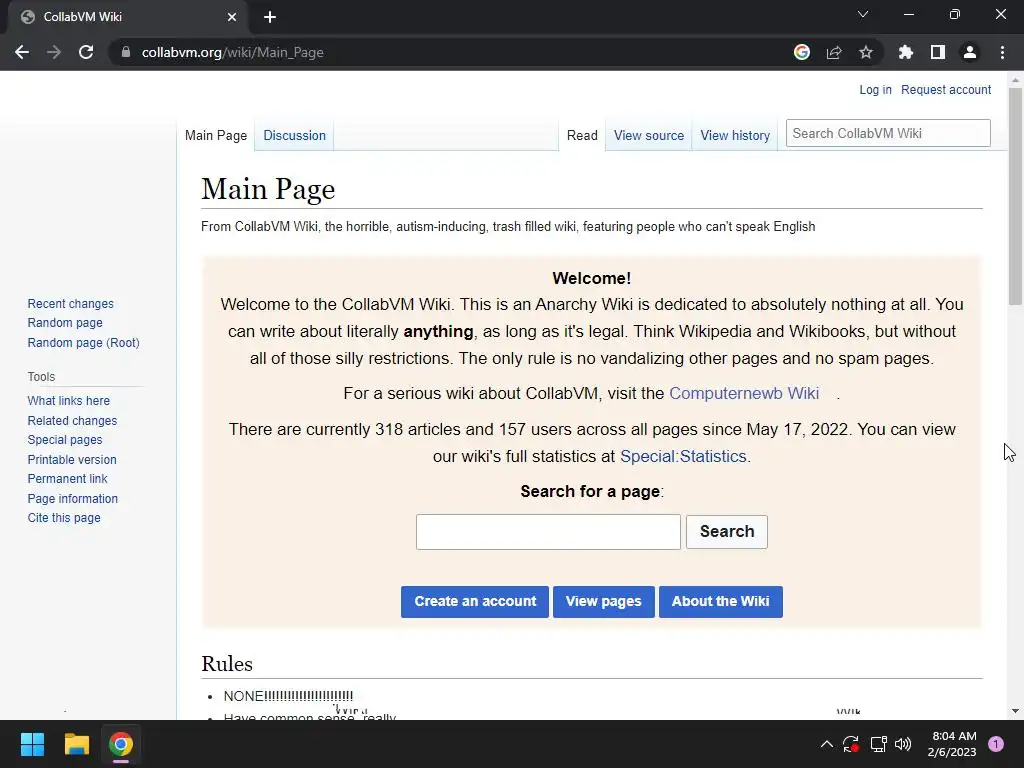Select the Read tab
This screenshot has height=768, width=1024.
pos(582,135)
